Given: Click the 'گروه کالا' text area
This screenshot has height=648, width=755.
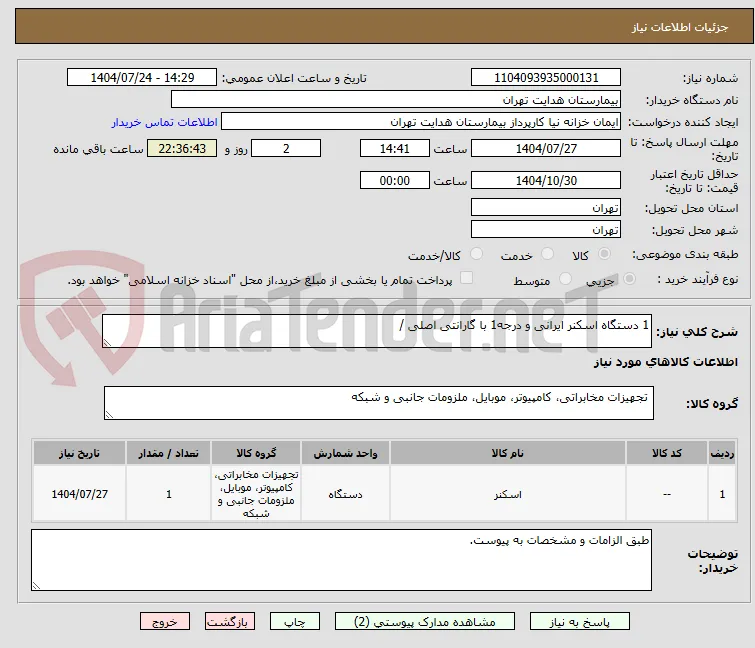Looking at the screenshot, I should pos(378,403).
